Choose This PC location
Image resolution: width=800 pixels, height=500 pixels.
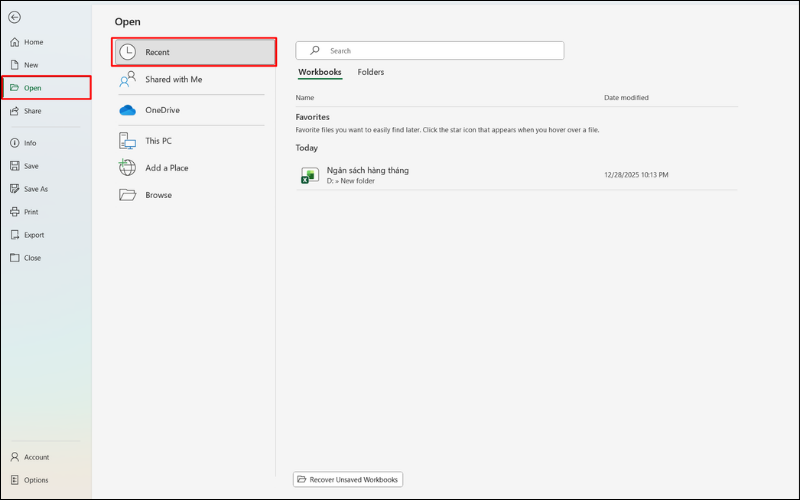194,140
